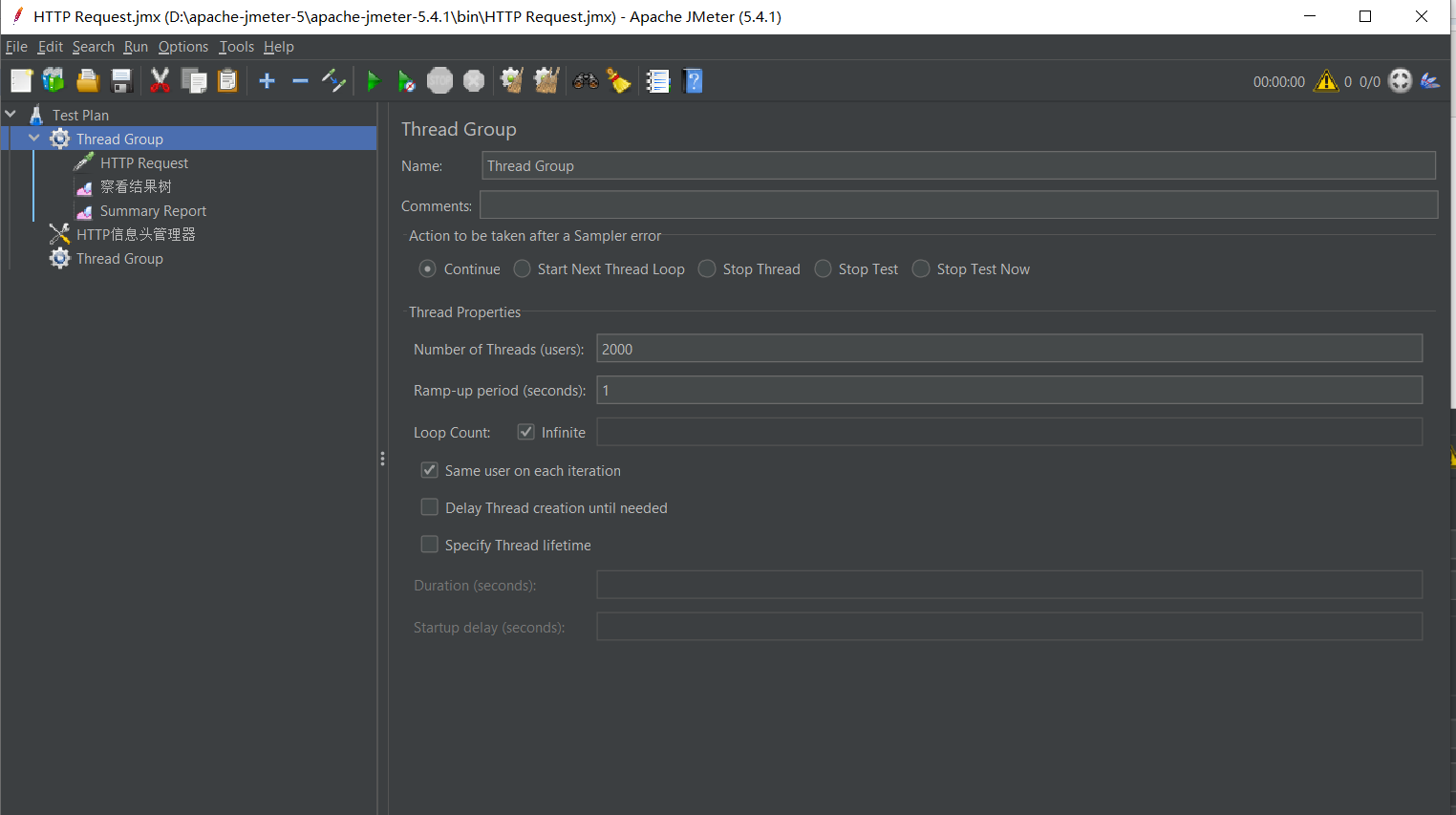Start test with no pauses icon
1456x815 pixels.
coord(407,81)
